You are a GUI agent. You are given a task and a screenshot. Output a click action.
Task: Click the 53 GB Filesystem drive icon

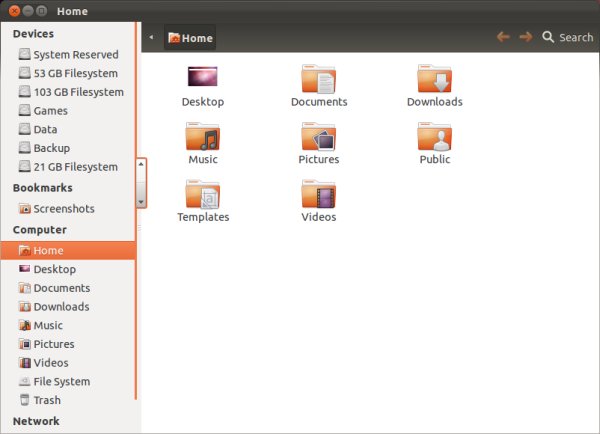click(24, 73)
